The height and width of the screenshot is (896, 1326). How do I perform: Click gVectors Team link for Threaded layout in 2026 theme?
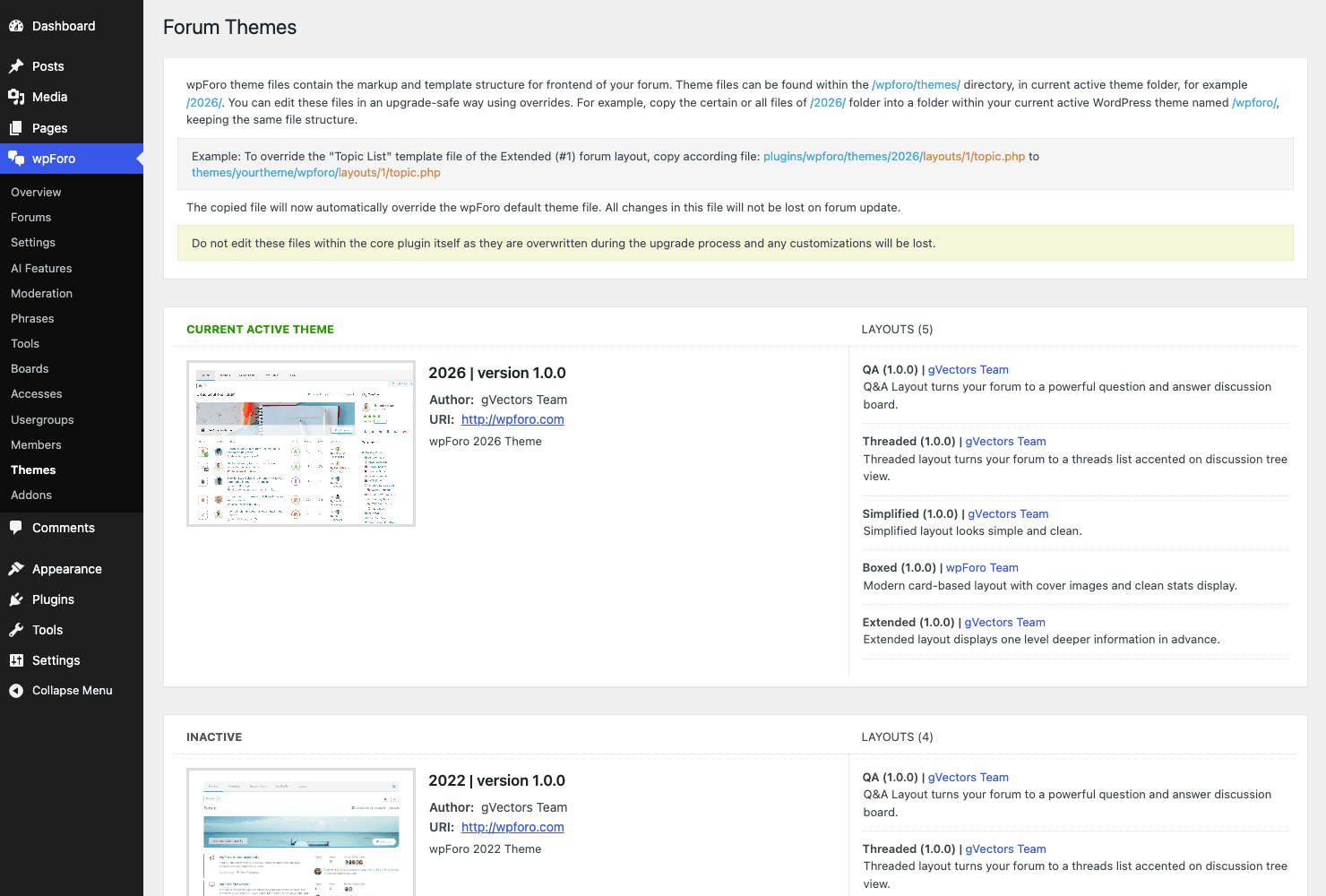pos(1005,442)
